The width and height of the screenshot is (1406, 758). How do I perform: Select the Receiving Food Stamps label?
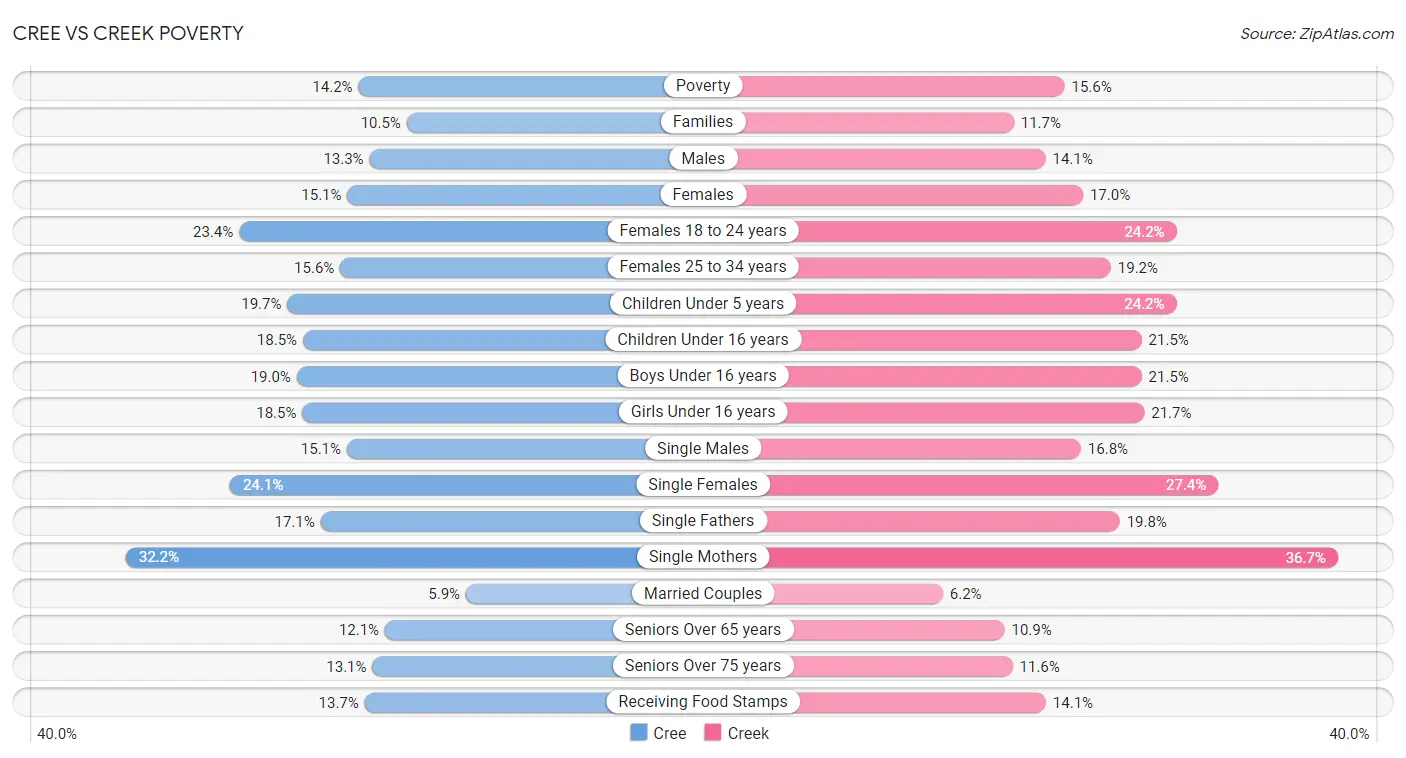coord(703,702)
